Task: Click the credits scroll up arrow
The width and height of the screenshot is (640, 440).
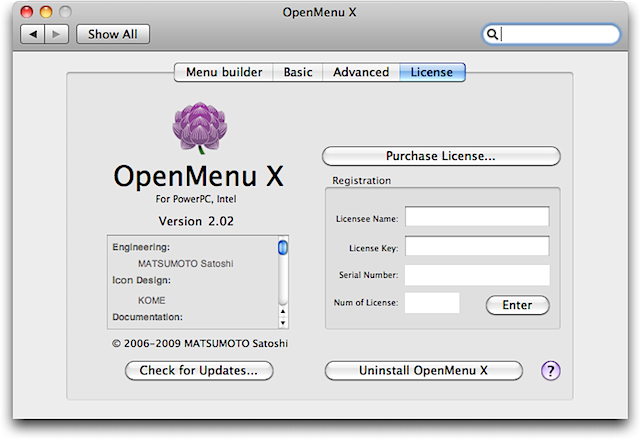Action: pyautogui.click(x=283, y=311)
